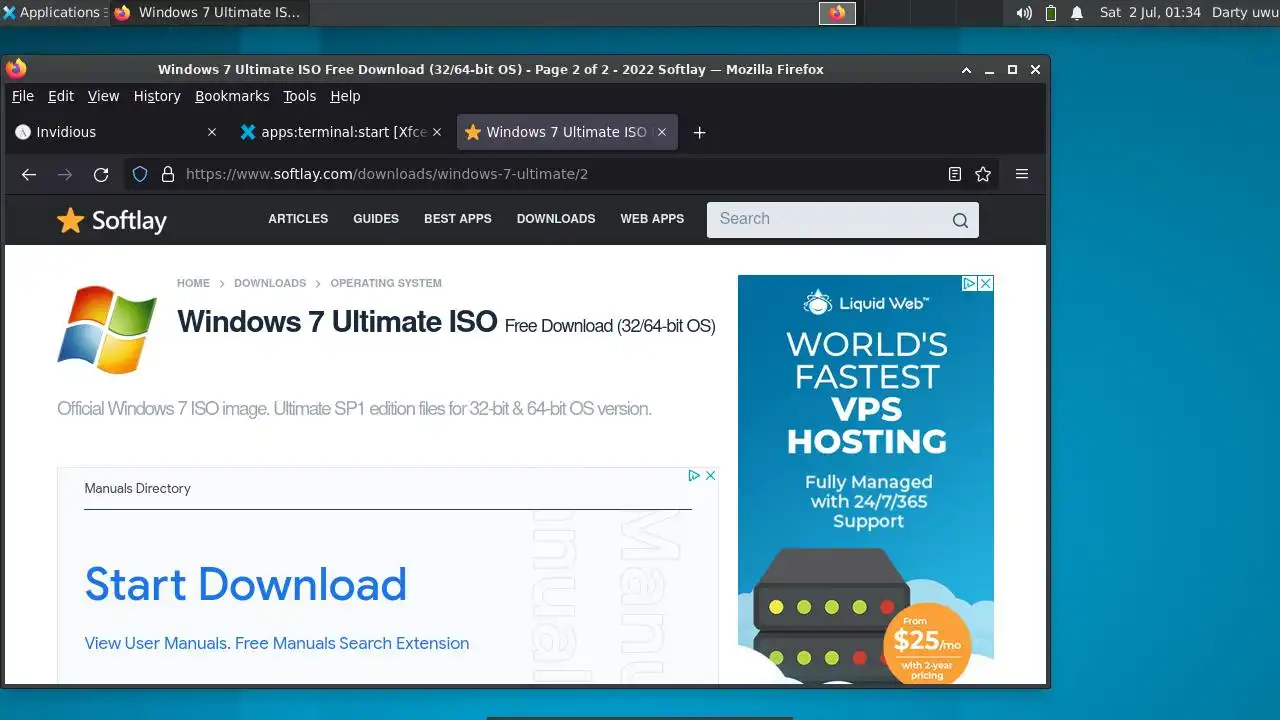Click AdChoices icon on Manuals Directory ad

pos(694,475)
